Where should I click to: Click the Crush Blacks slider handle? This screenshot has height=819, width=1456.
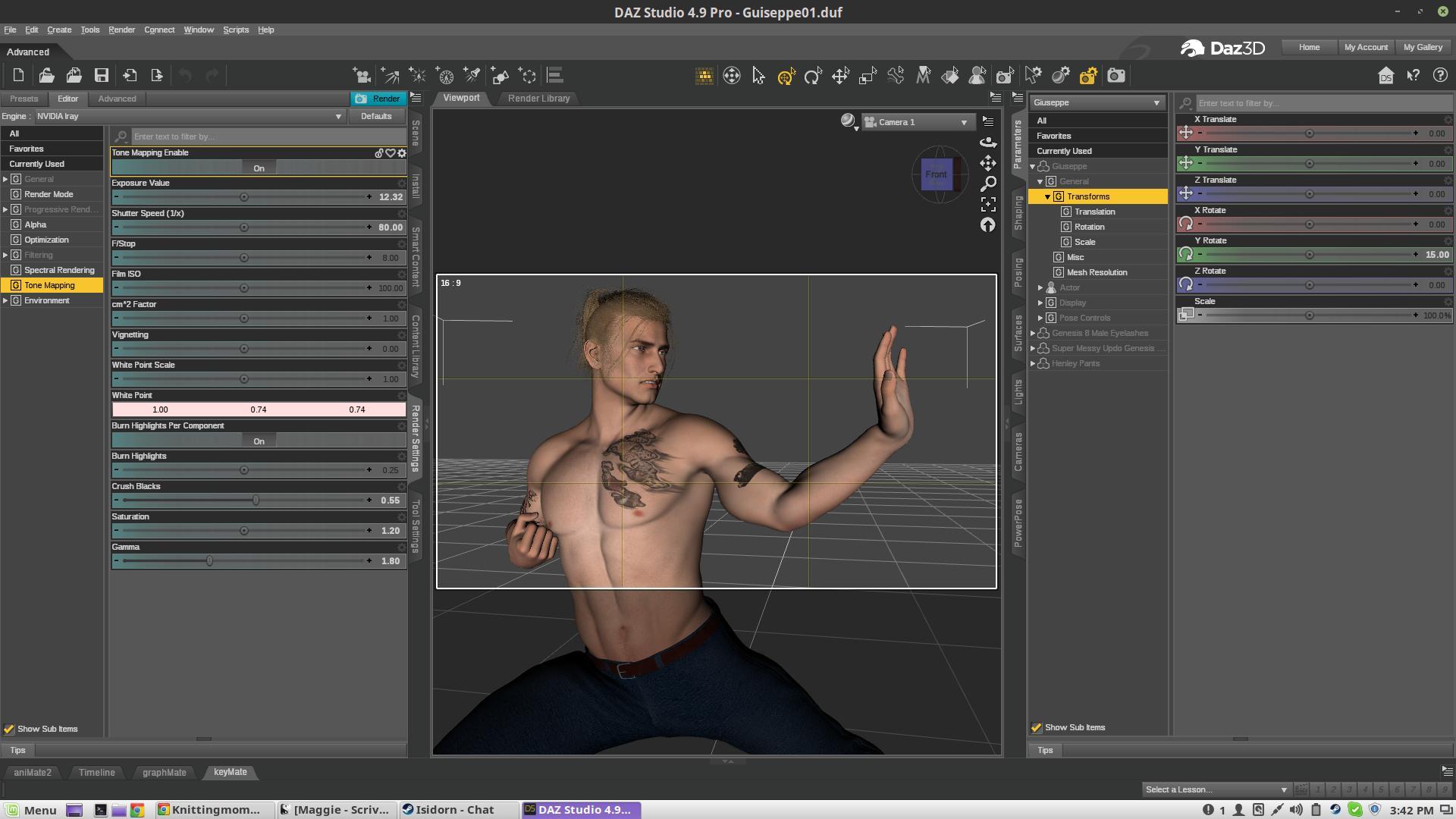256,500
